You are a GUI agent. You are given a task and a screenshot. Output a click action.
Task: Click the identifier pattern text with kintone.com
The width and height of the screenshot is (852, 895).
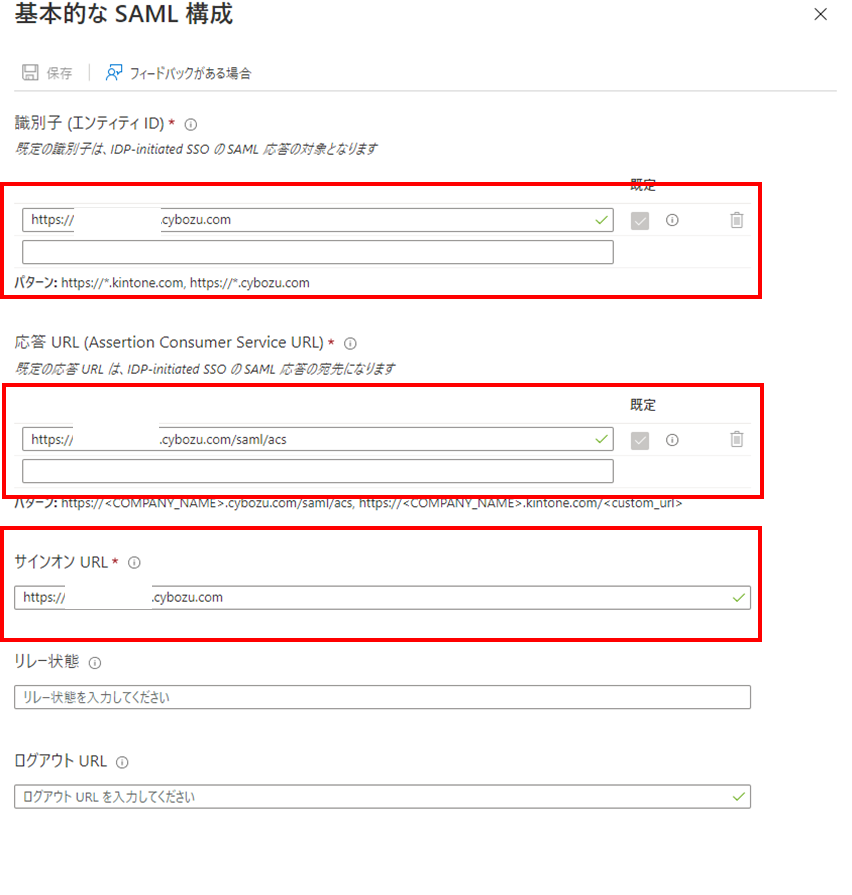pyautogui.click(x=161, y=283)
